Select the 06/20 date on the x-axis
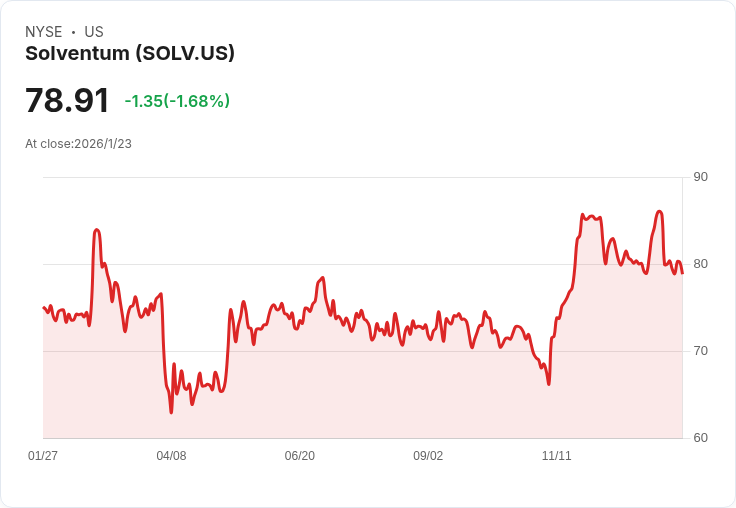Image resolution: width=736 pixels, height=508 pixels. (x=299, y=456)
